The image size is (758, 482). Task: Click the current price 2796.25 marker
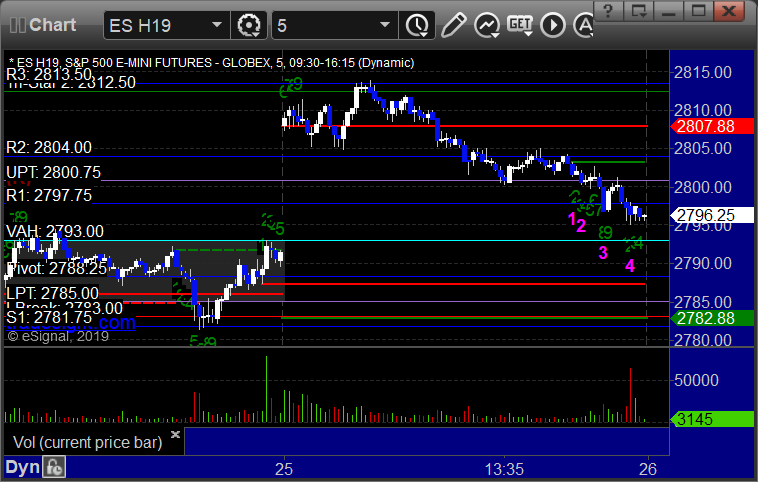[x=712, y=215]
